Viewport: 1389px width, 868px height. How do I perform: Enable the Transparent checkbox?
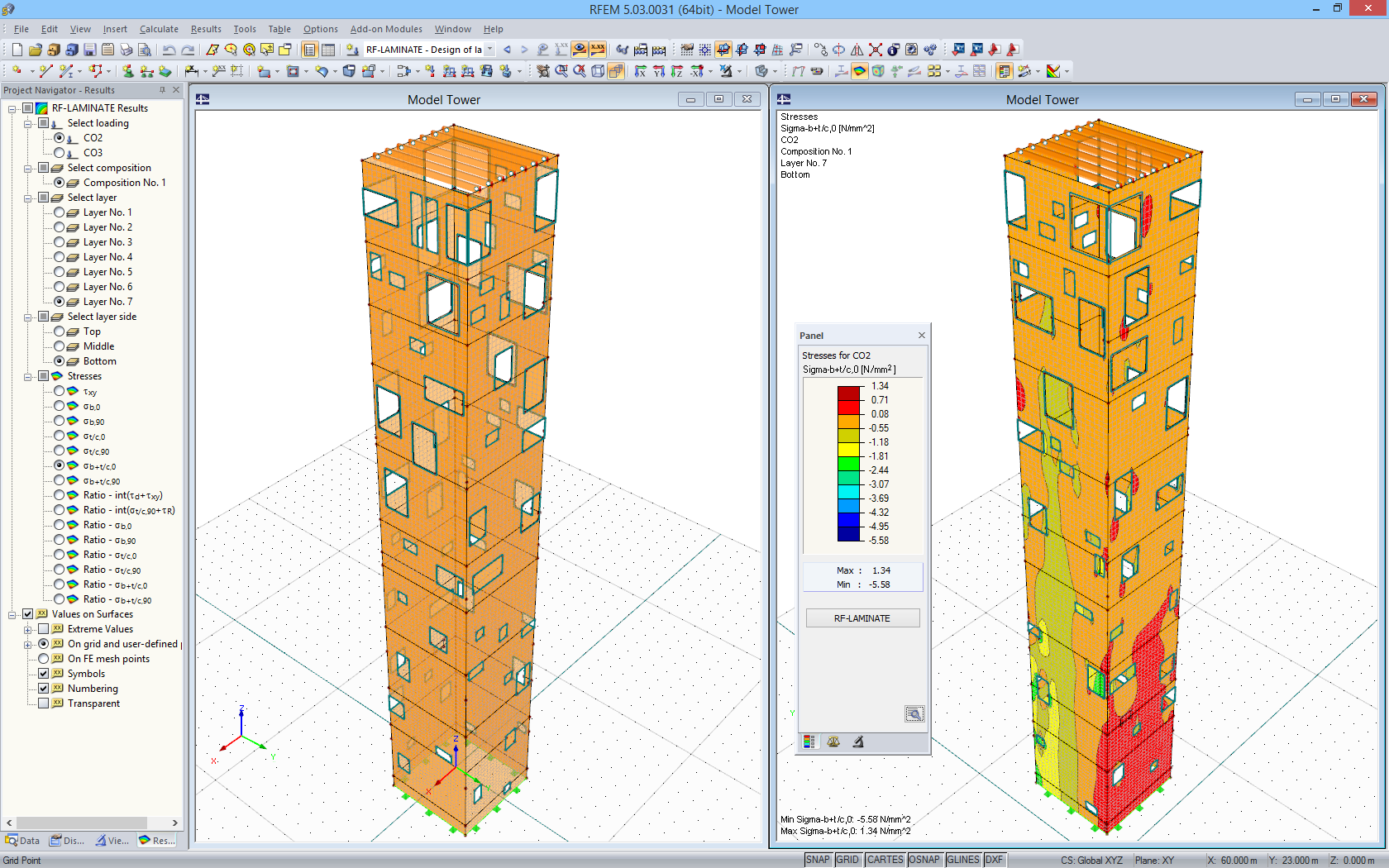coord(44,703)
